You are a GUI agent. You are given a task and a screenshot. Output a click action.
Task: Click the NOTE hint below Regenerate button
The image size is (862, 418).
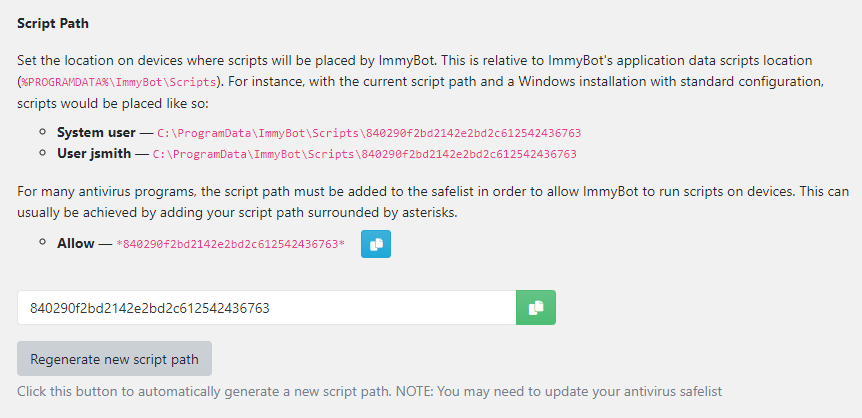(369, 391)
